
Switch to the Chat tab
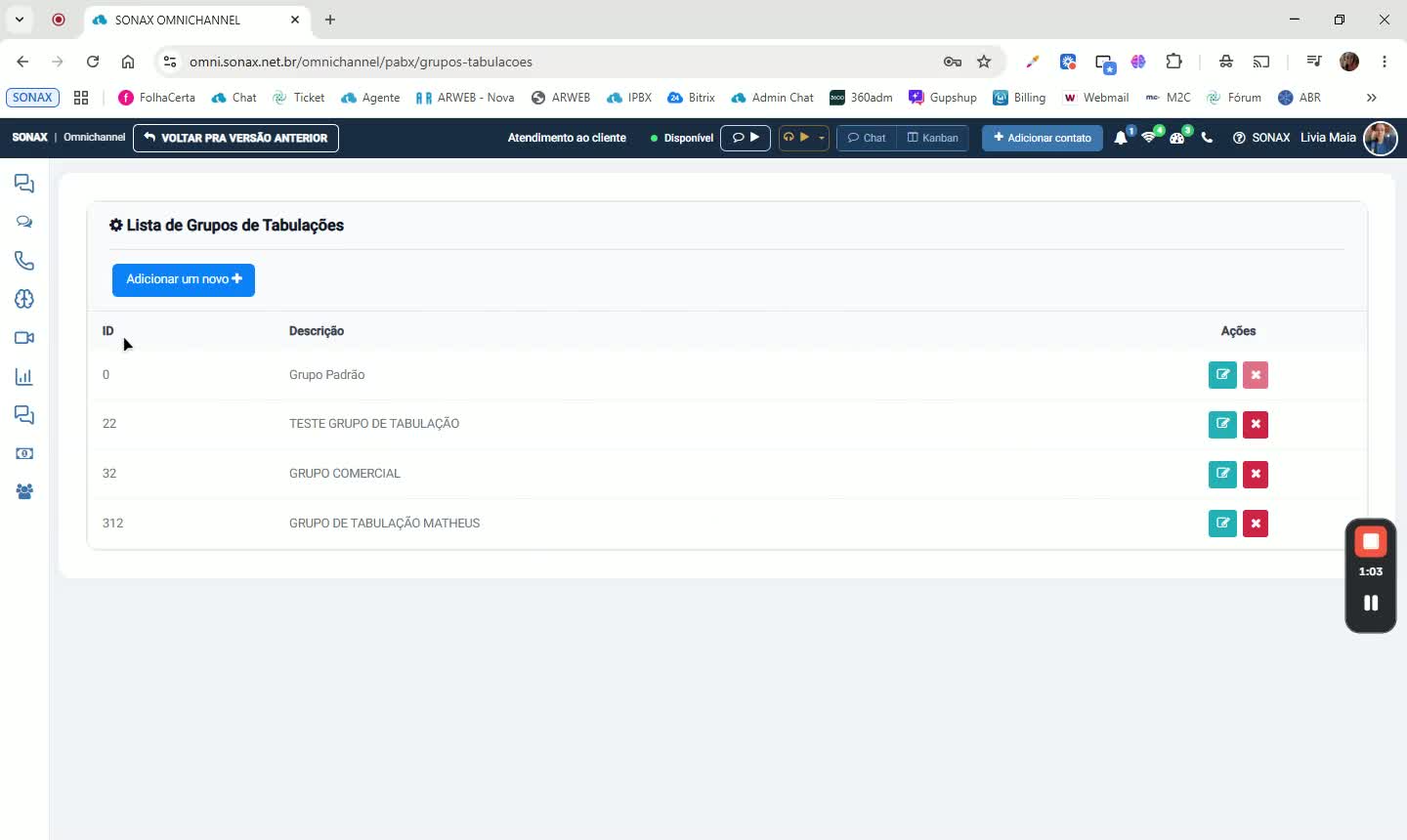(x=867, y=138)
